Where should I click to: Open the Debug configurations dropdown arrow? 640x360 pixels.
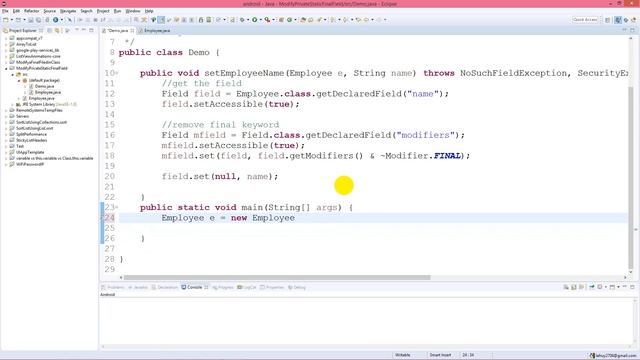[248, 20]
